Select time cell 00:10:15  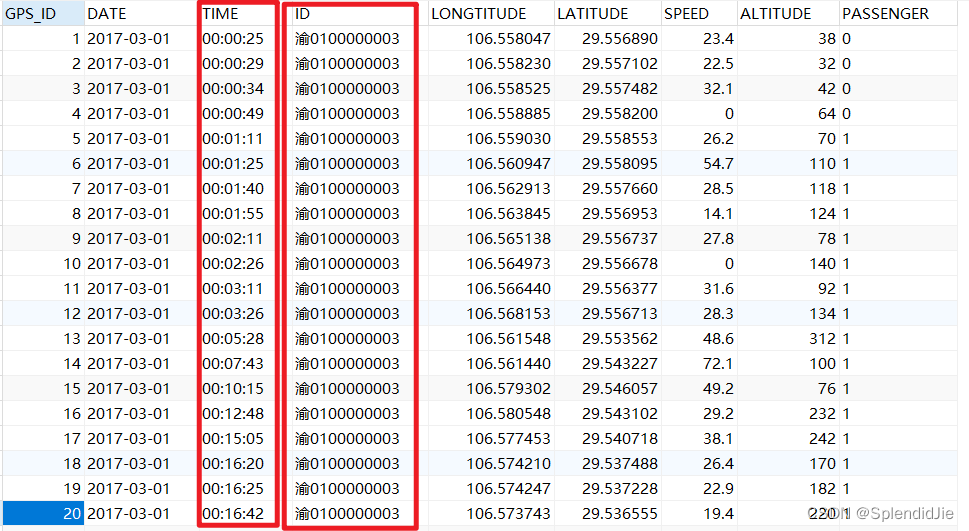click(233, 389)
